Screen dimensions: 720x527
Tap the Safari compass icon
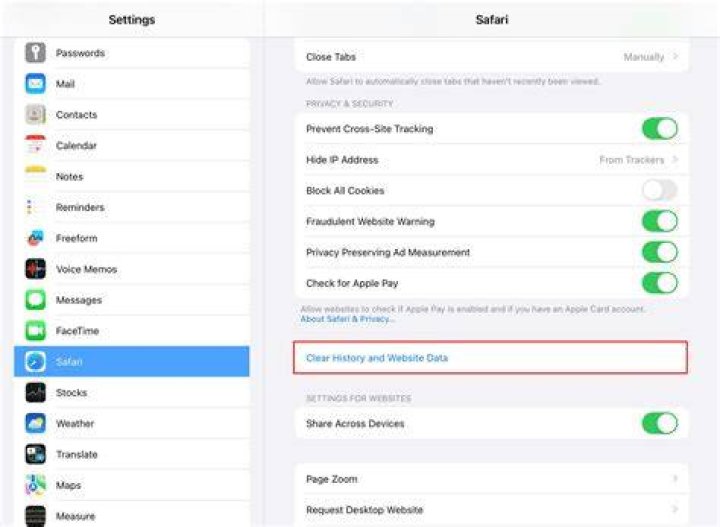(x=35, y=362)
